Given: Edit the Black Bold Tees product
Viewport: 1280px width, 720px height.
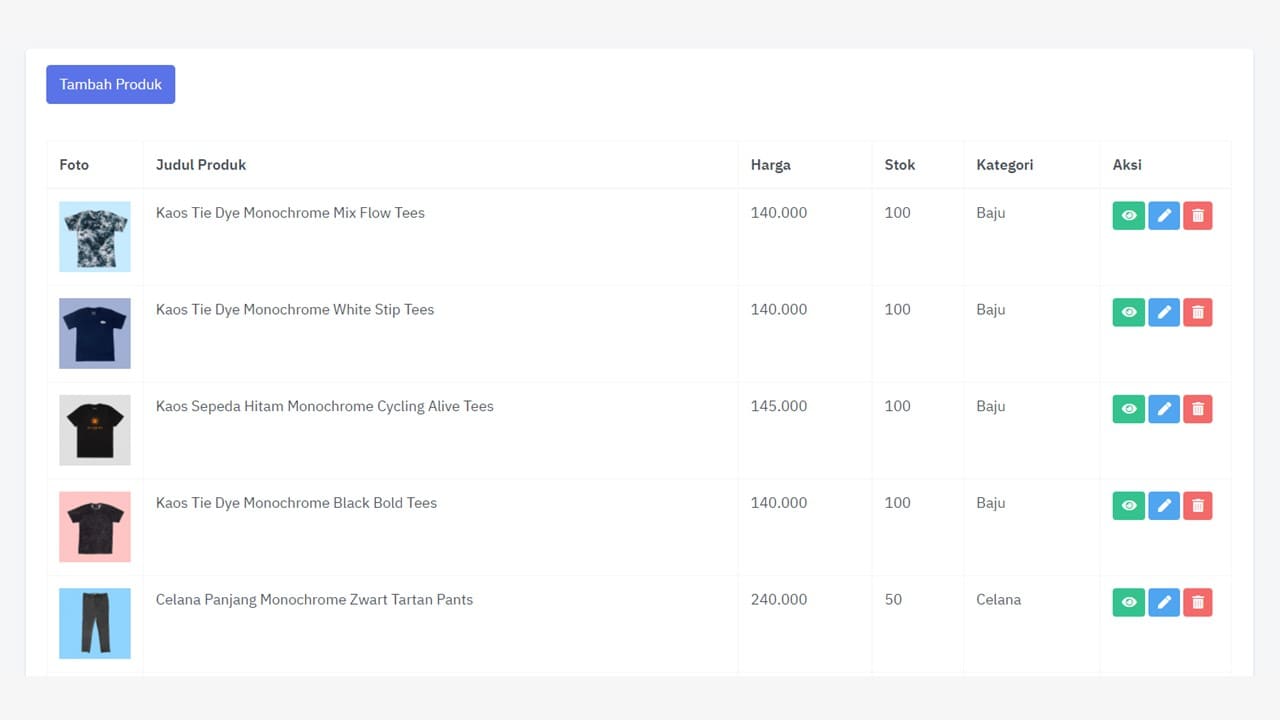Looking at the screenshot, I should click(1163, 506).
